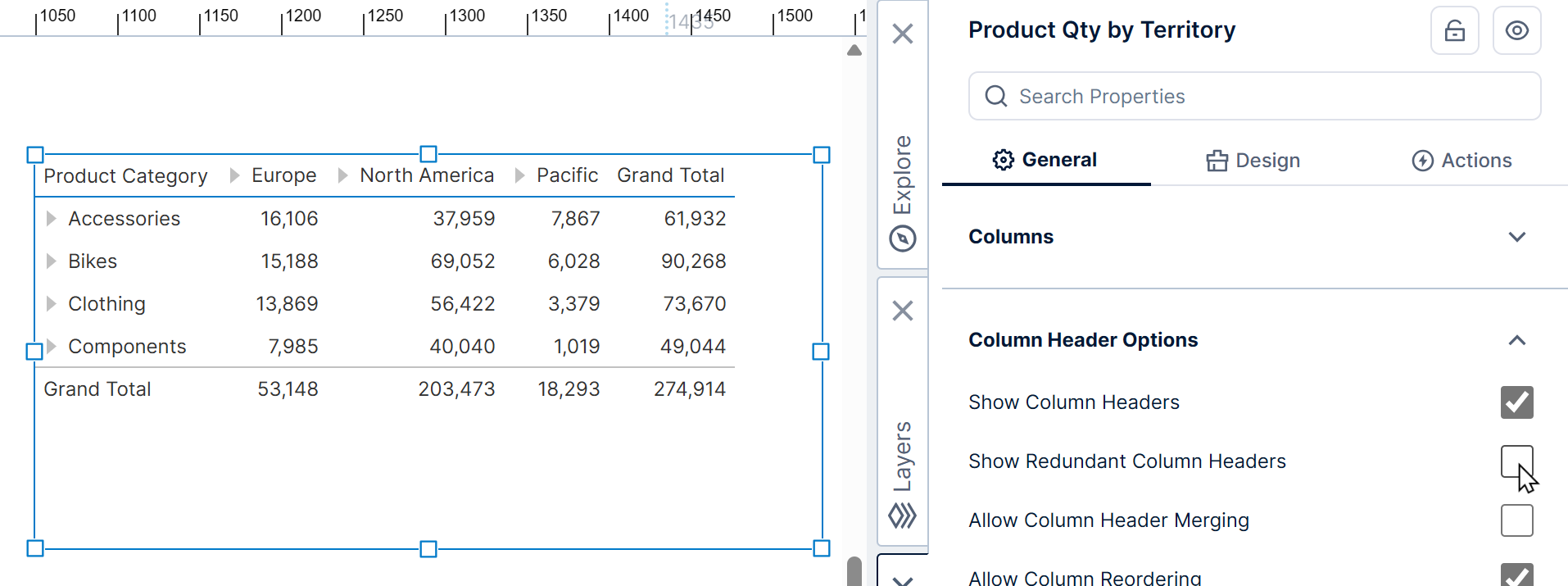The width and height of the screenshot is (1568, 586).
Task: Close the Layers side panel
Action: click(902, 311)
